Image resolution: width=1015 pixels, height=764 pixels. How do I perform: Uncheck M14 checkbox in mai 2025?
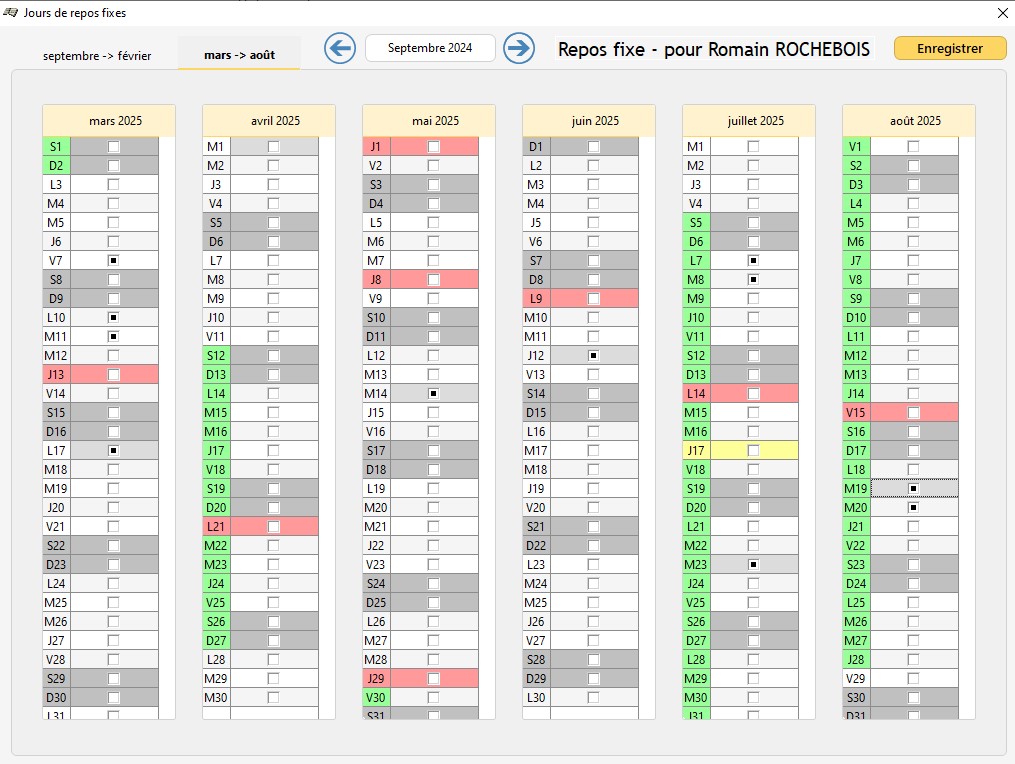pos(434,393)
